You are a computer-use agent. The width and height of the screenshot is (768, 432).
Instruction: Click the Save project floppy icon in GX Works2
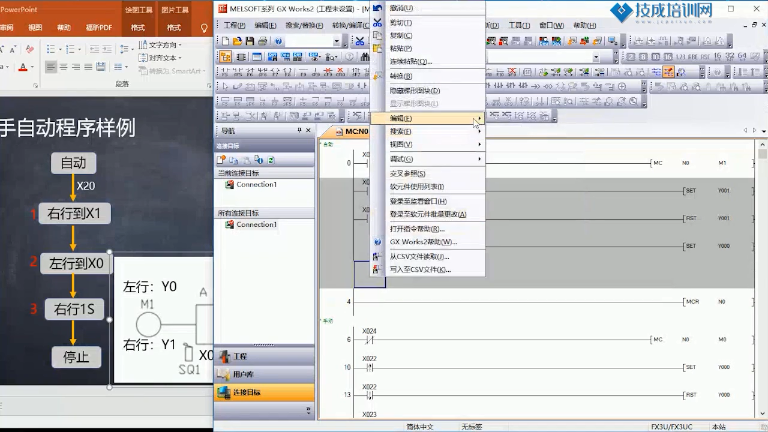[x=250, y=41]
